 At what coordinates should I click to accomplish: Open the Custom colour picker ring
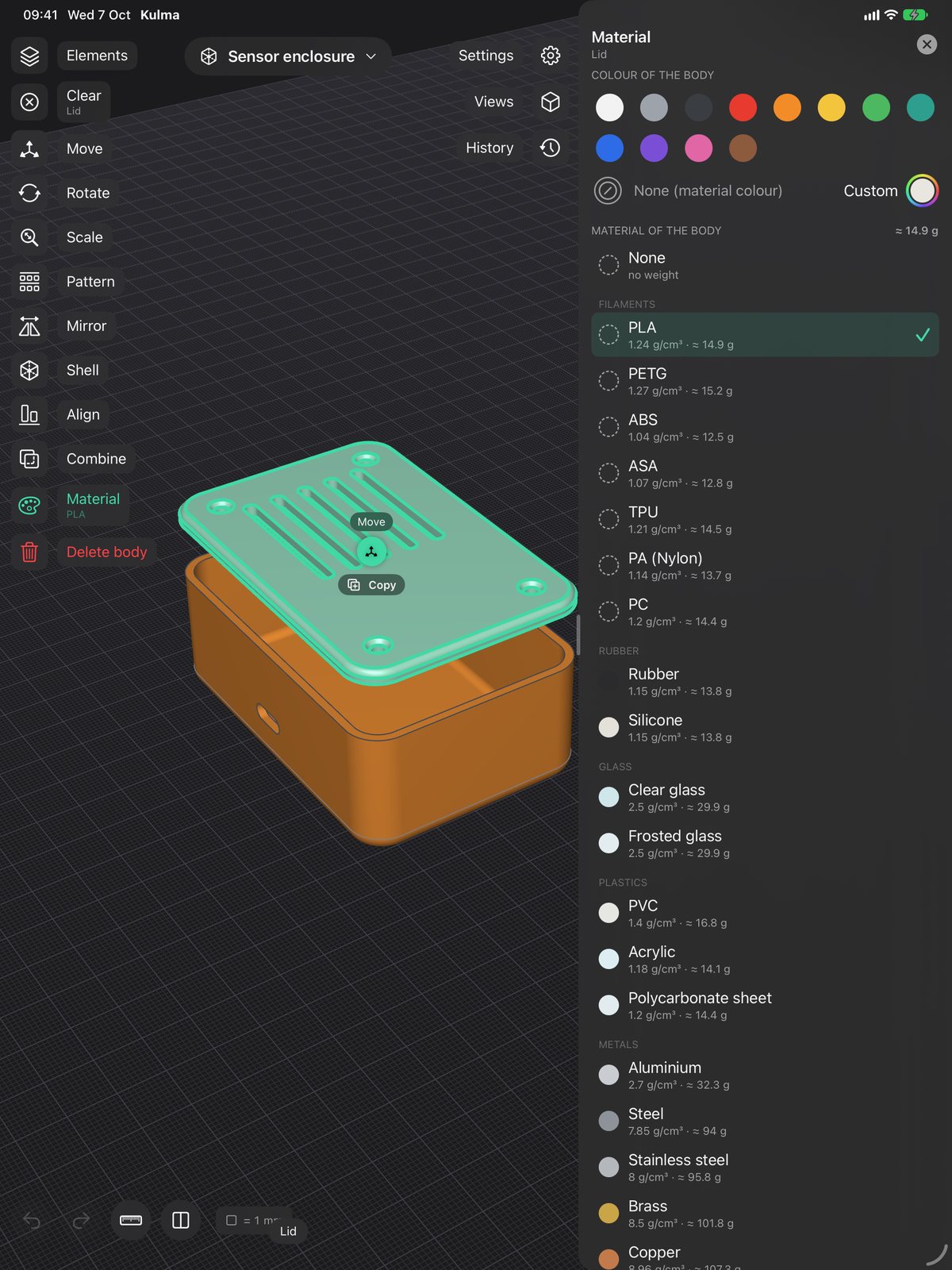[922, 190]
